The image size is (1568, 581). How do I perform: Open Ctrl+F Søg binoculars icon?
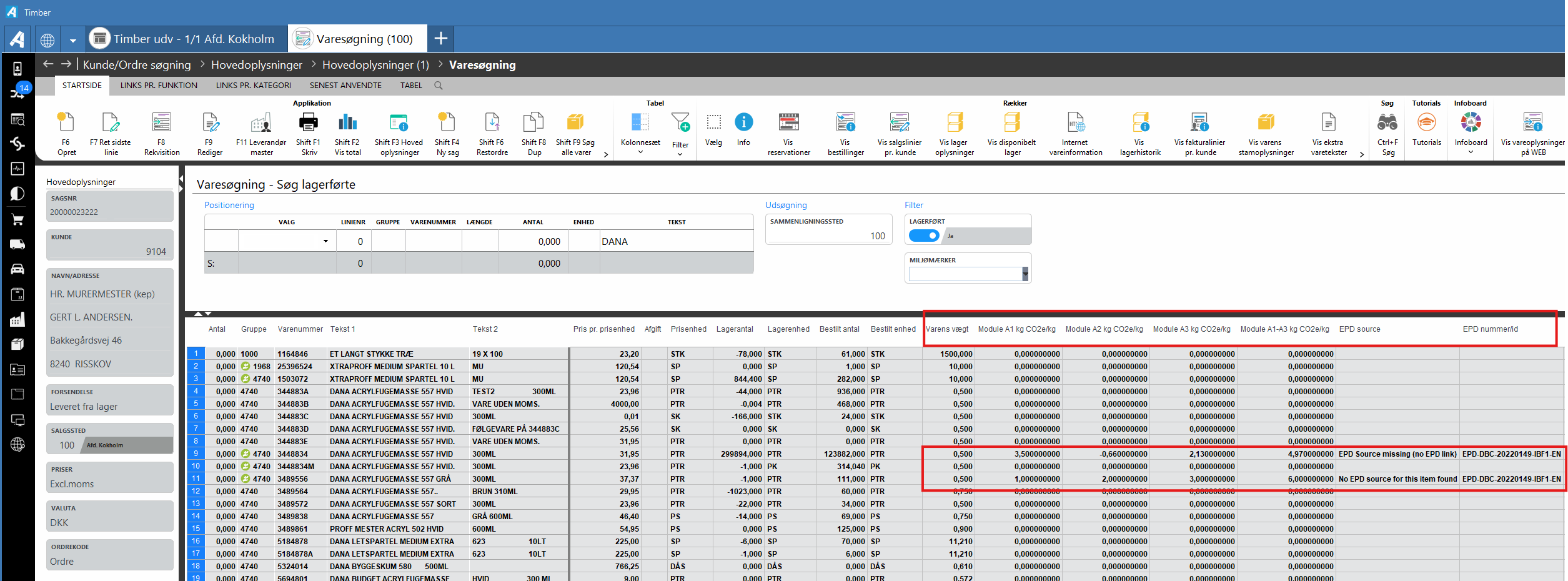pos(1387,122)
